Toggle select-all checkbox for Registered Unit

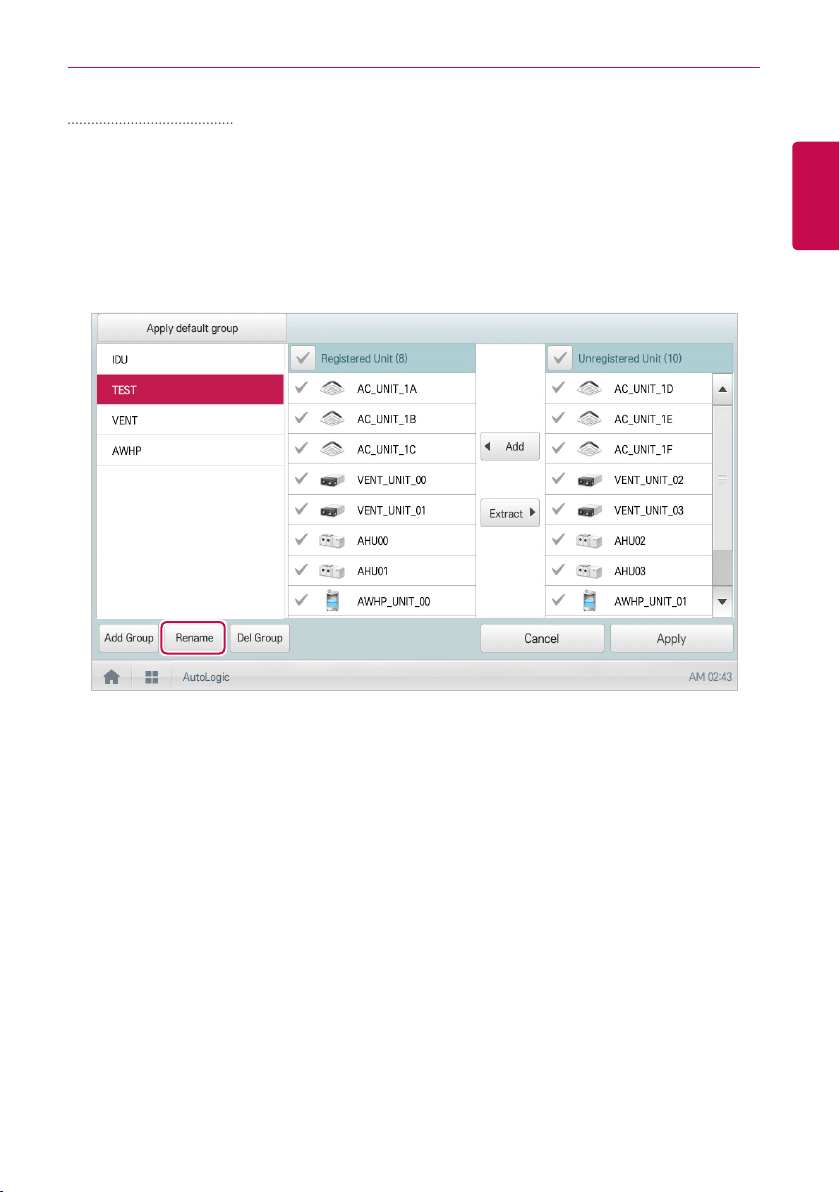(x=303, y=358)
